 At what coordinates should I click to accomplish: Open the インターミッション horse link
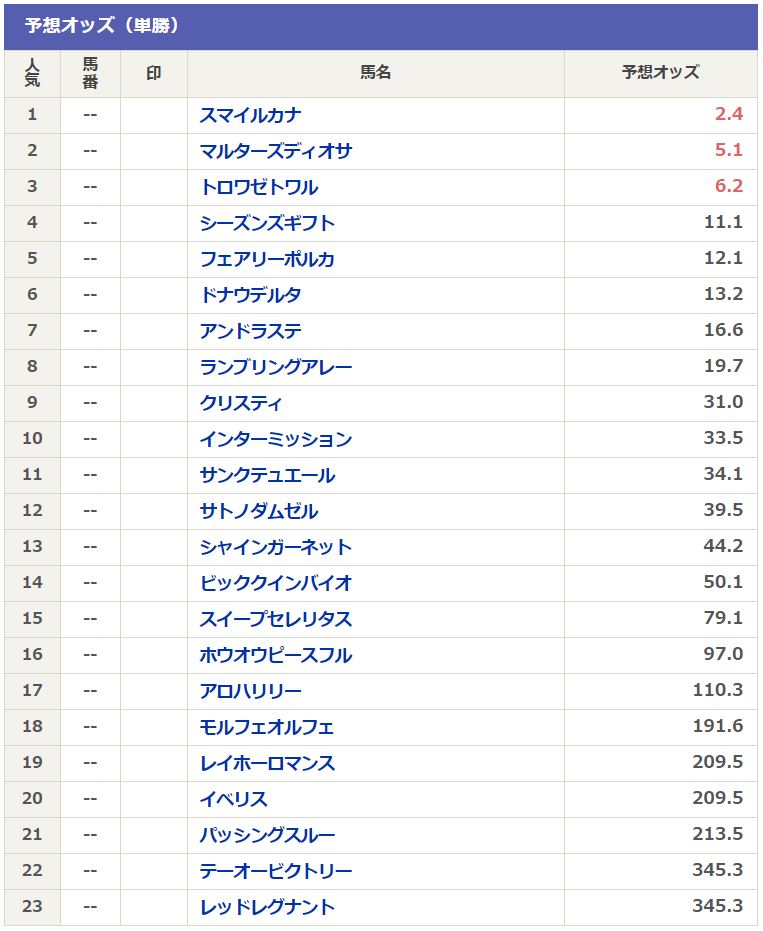[x=276, y=439]
